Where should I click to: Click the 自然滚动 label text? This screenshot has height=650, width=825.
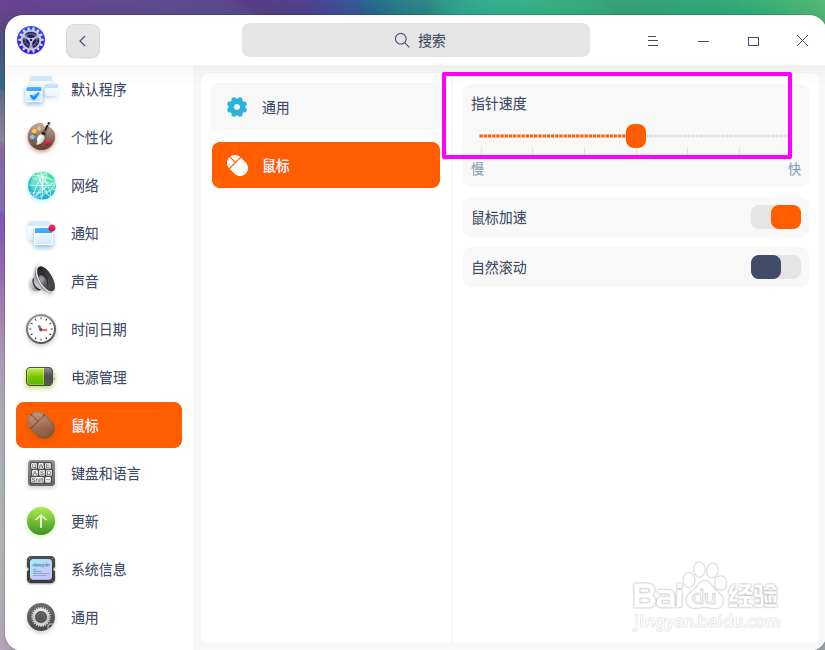coord(499,267)
